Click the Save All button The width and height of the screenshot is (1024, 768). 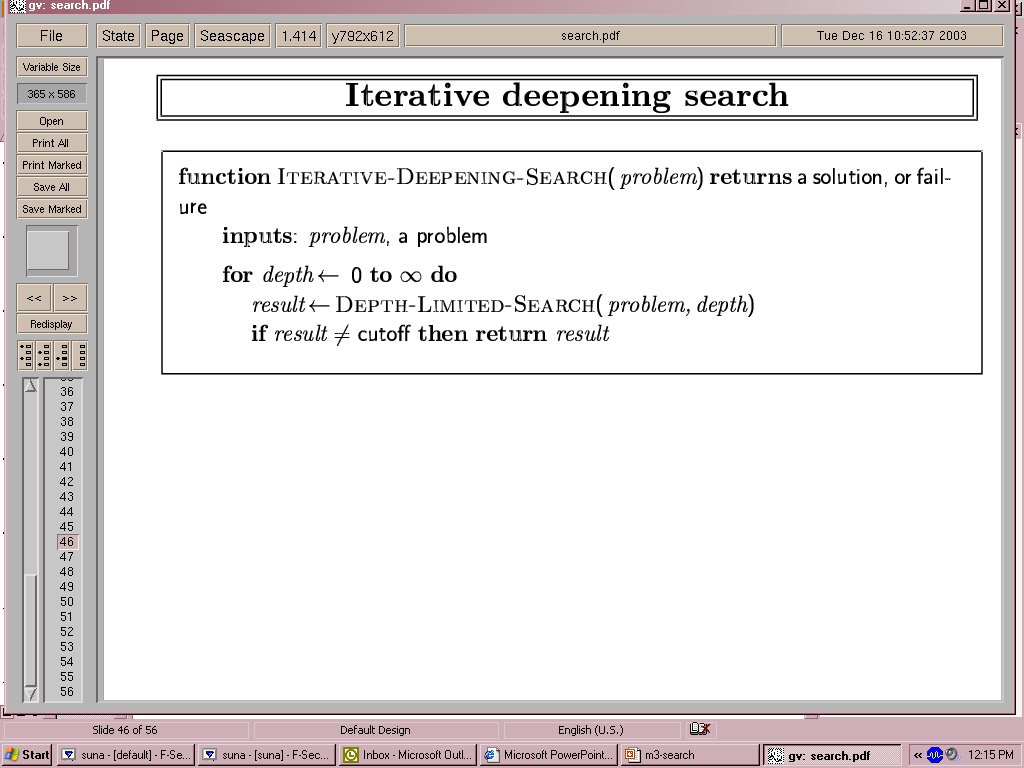tap(52, 187)
